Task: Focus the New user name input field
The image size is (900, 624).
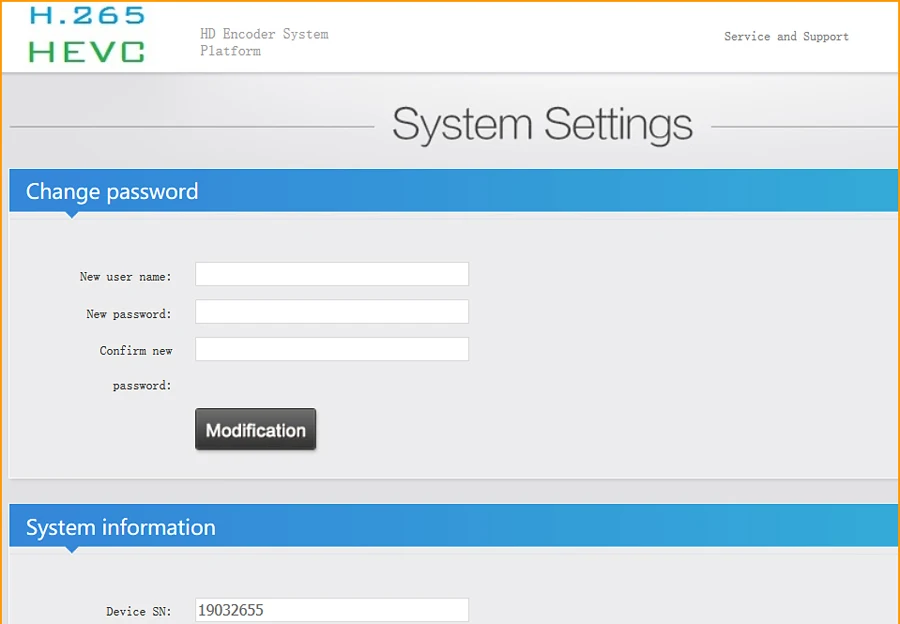Action: [332, 274]
